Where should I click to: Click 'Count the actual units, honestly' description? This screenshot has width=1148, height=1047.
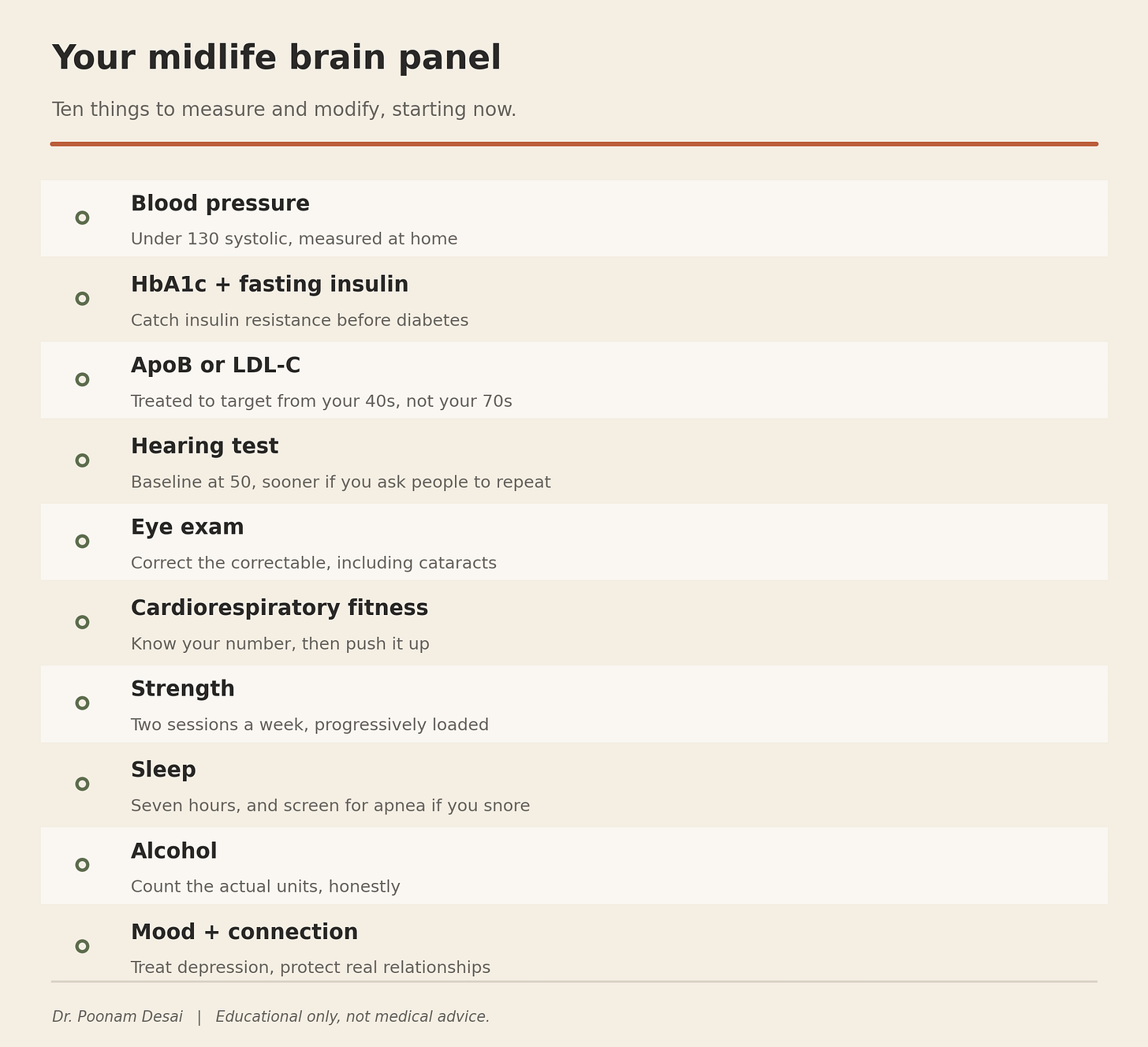[266, 887]
